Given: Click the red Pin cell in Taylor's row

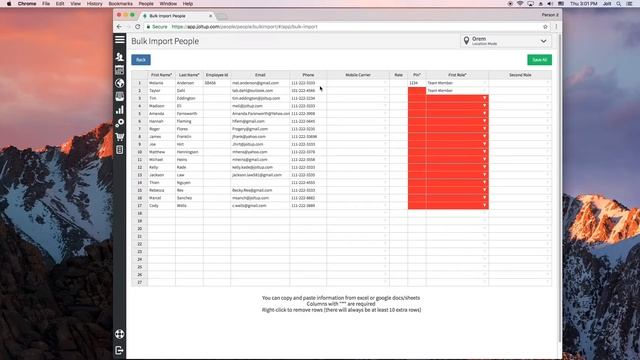Looking at the screenshot, I should (x=417, y=91).
